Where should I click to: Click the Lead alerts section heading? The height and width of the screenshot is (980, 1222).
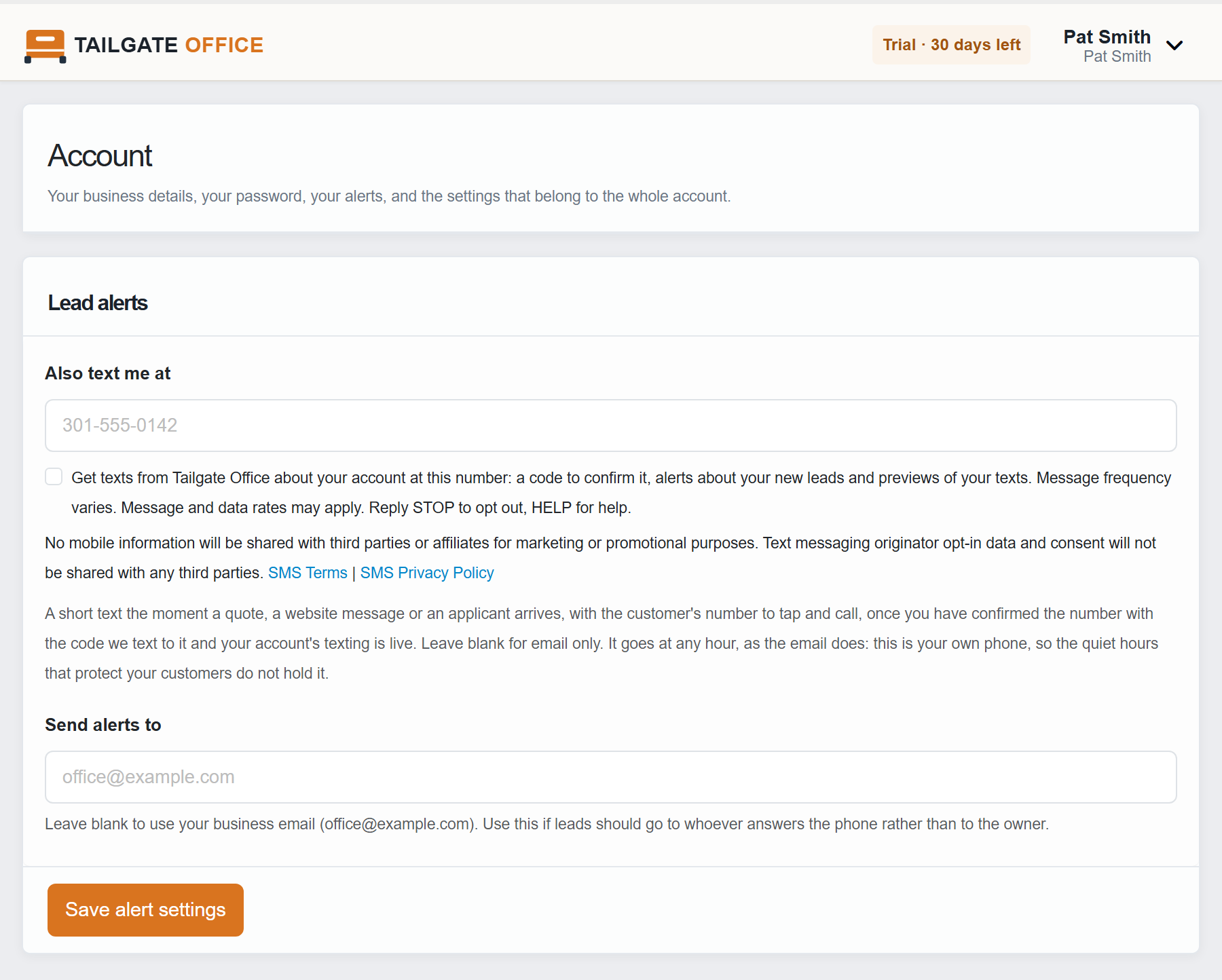pyautogui.click(x=98, y=303)
